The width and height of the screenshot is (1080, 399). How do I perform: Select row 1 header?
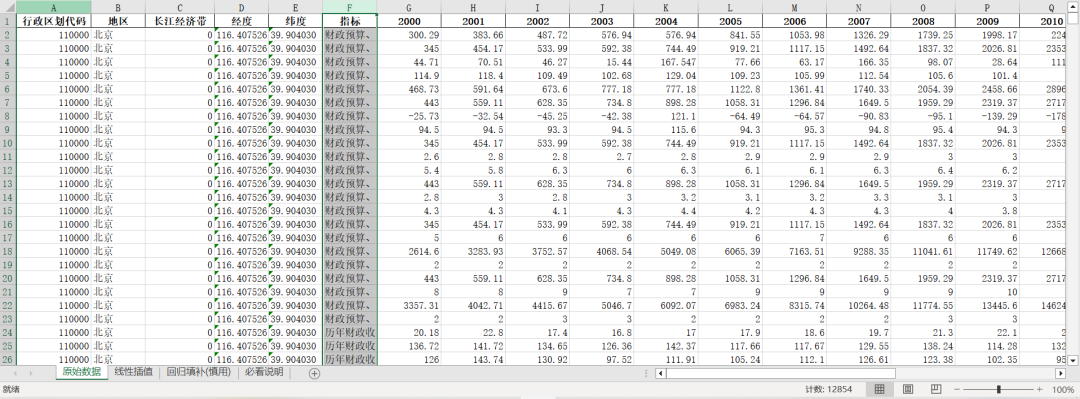coord(8,21)
